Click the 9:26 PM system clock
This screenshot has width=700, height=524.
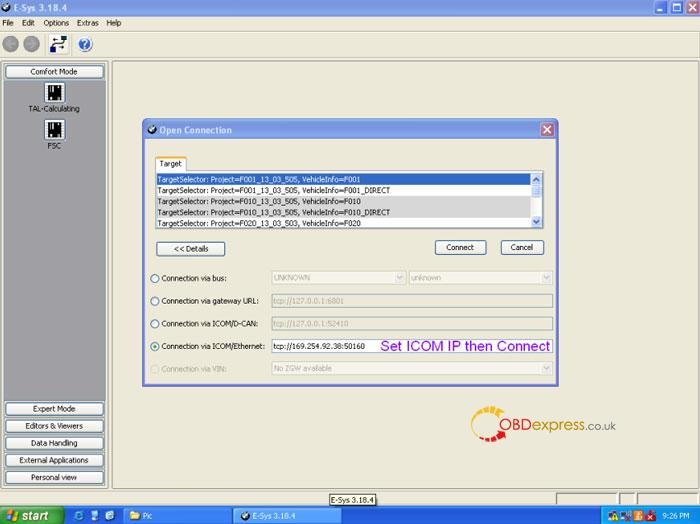pyautogui.click(x=675, y=516)
